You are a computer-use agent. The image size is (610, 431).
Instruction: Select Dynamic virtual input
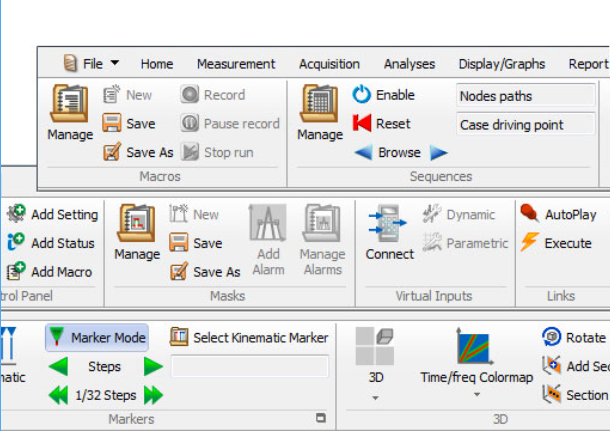pyautogui.click(x=459, y=214)
